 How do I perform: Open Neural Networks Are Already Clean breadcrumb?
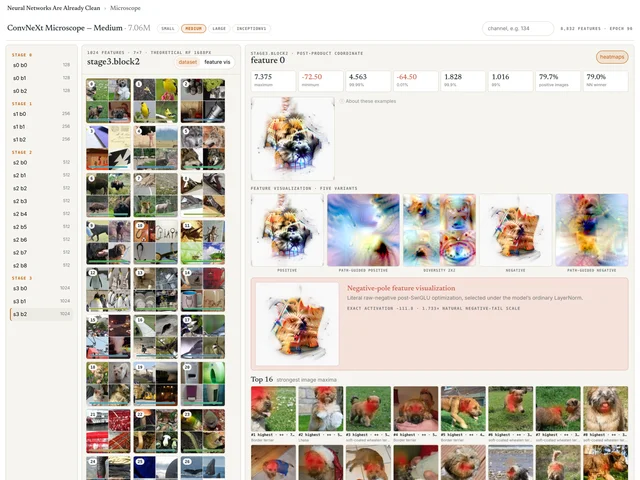pos(53,8)
